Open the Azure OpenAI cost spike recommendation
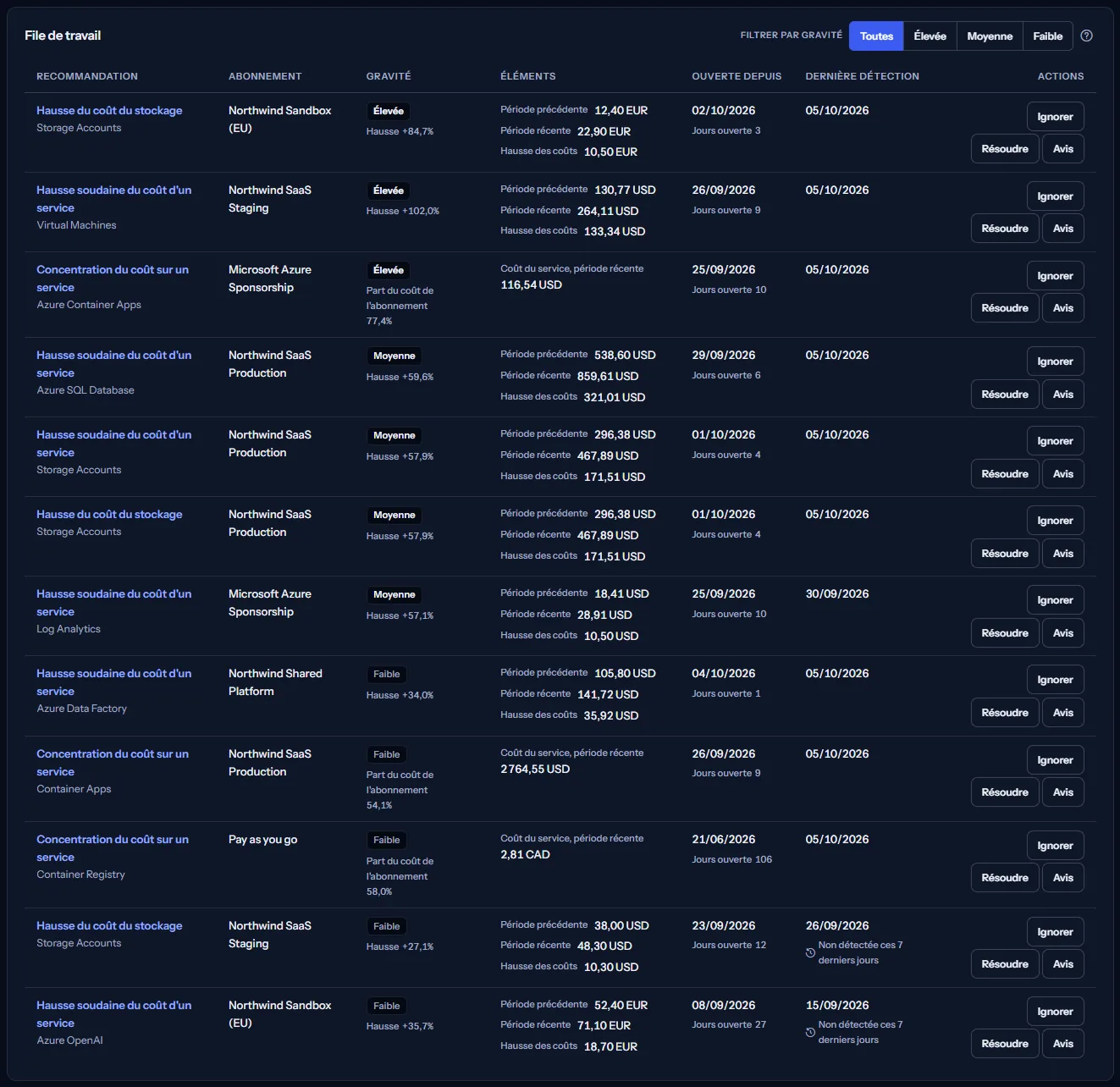The image size is (1120, 1087). click(113, 1014)
